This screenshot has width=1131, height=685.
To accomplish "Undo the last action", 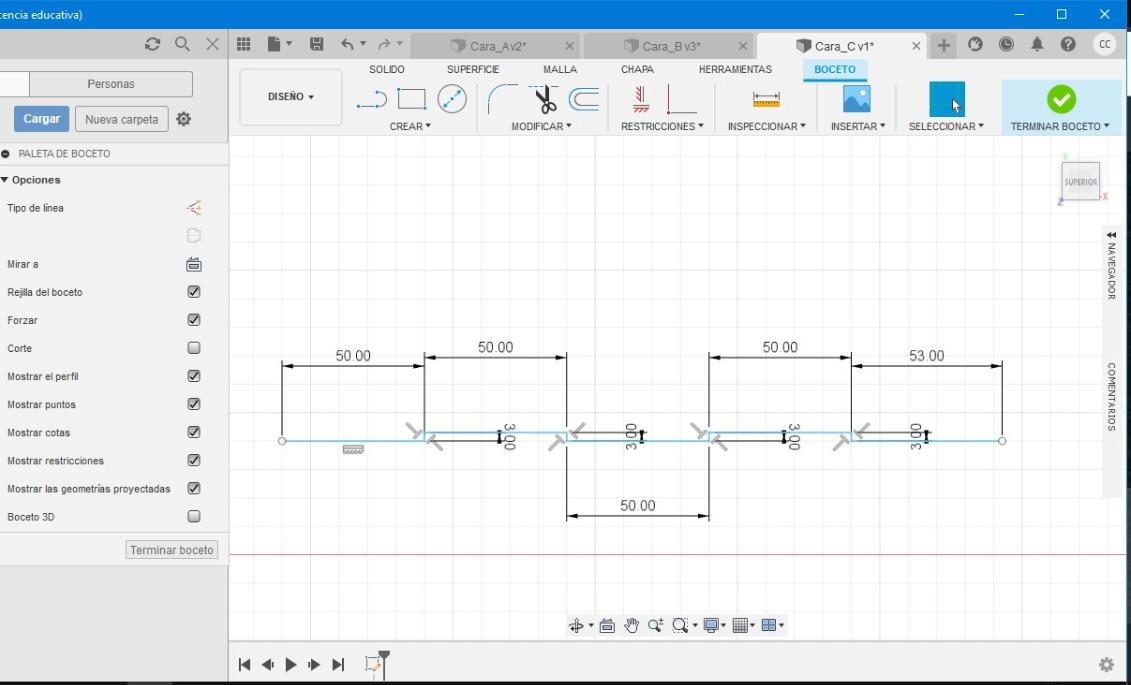I will tap(348, 45).
